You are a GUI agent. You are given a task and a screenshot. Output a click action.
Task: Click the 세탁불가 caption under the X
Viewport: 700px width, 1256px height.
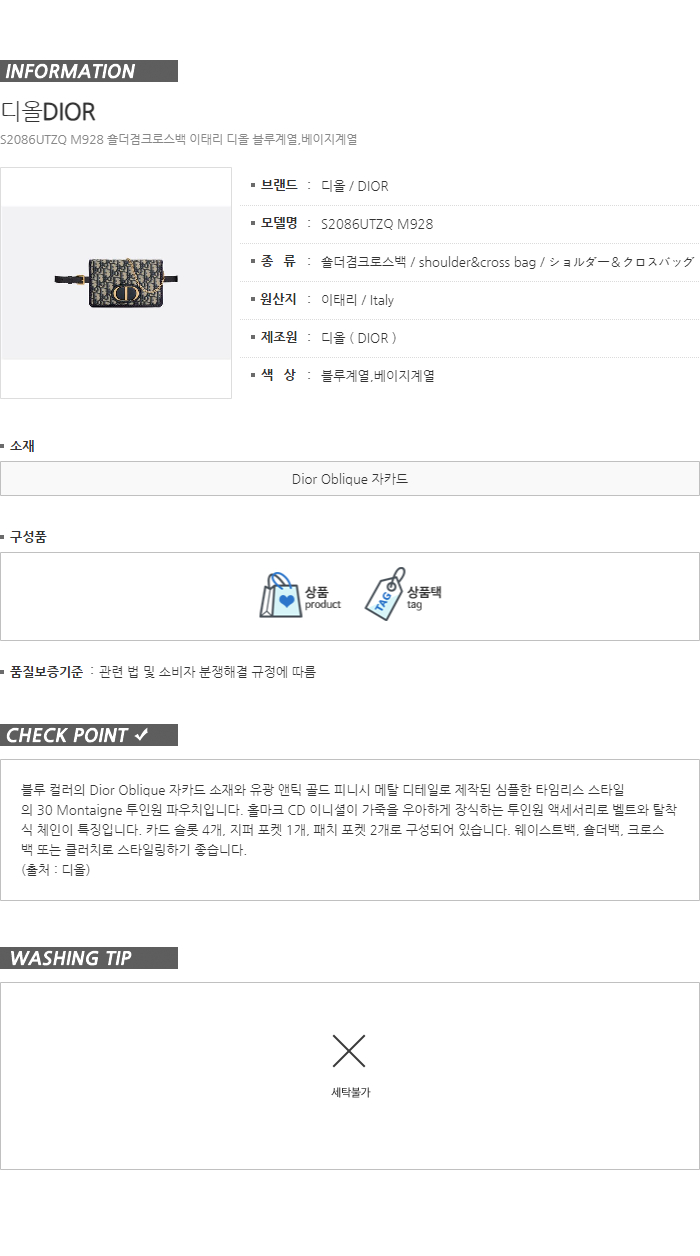click(x=351, y=1093)
